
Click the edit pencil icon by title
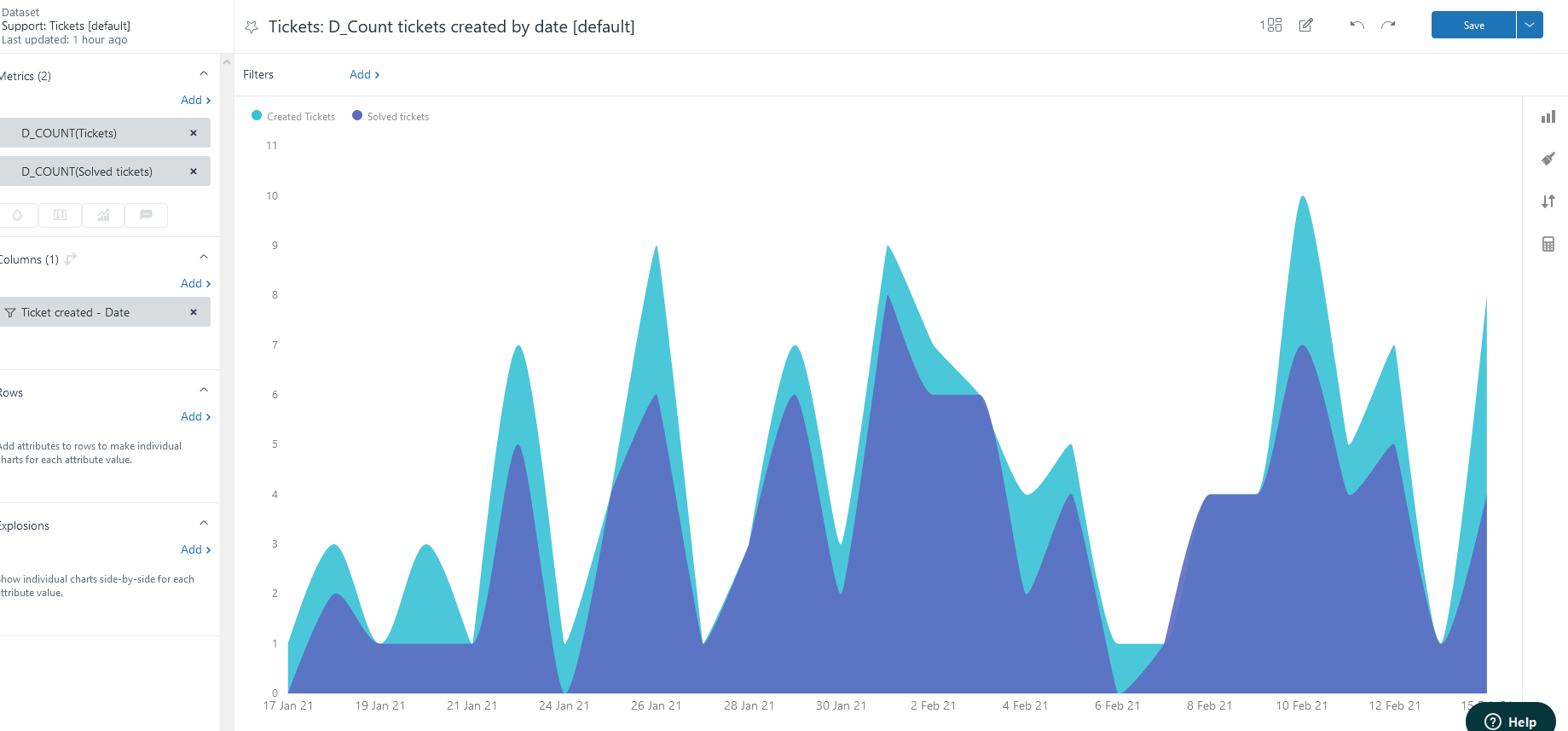point(1305,26)
